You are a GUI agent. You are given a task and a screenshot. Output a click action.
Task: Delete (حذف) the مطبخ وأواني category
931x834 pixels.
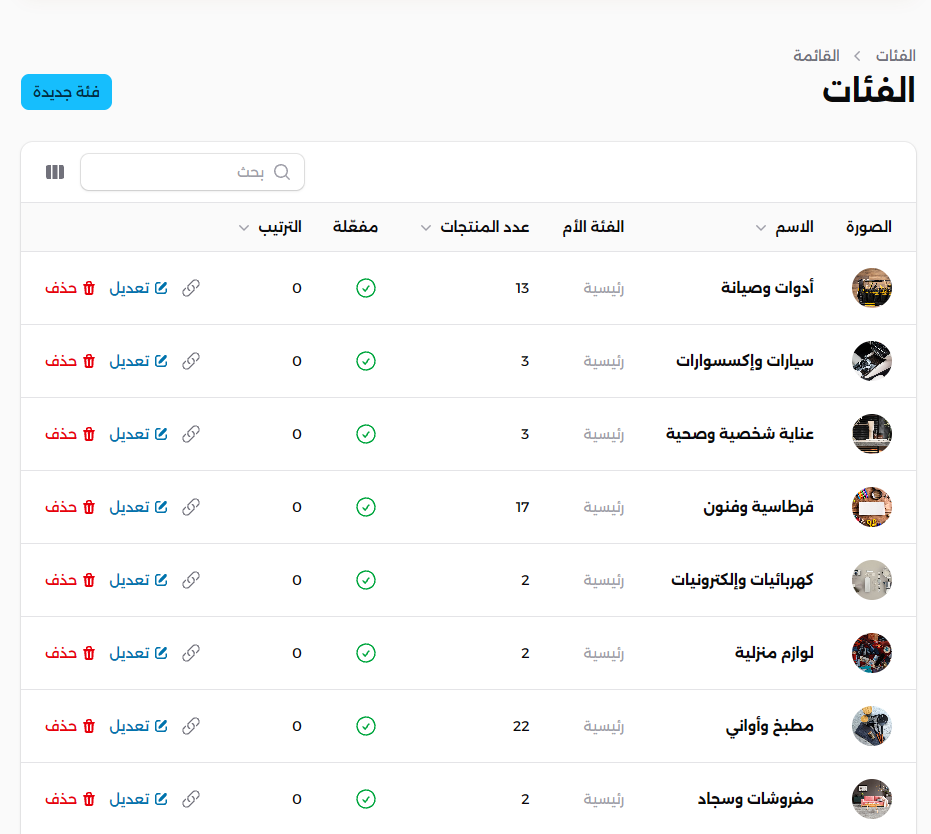(x=70, y=726)
